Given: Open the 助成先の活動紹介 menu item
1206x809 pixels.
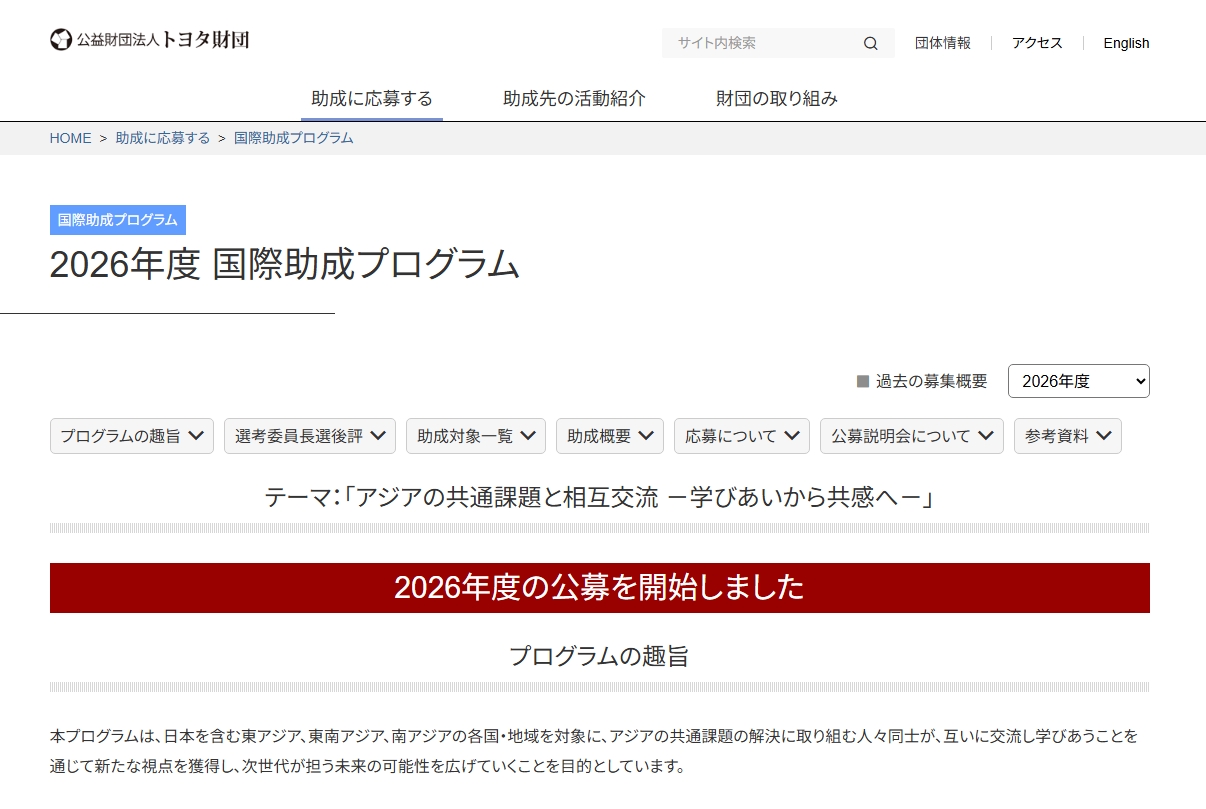Looking at the screenshot, I should [574, 99].
